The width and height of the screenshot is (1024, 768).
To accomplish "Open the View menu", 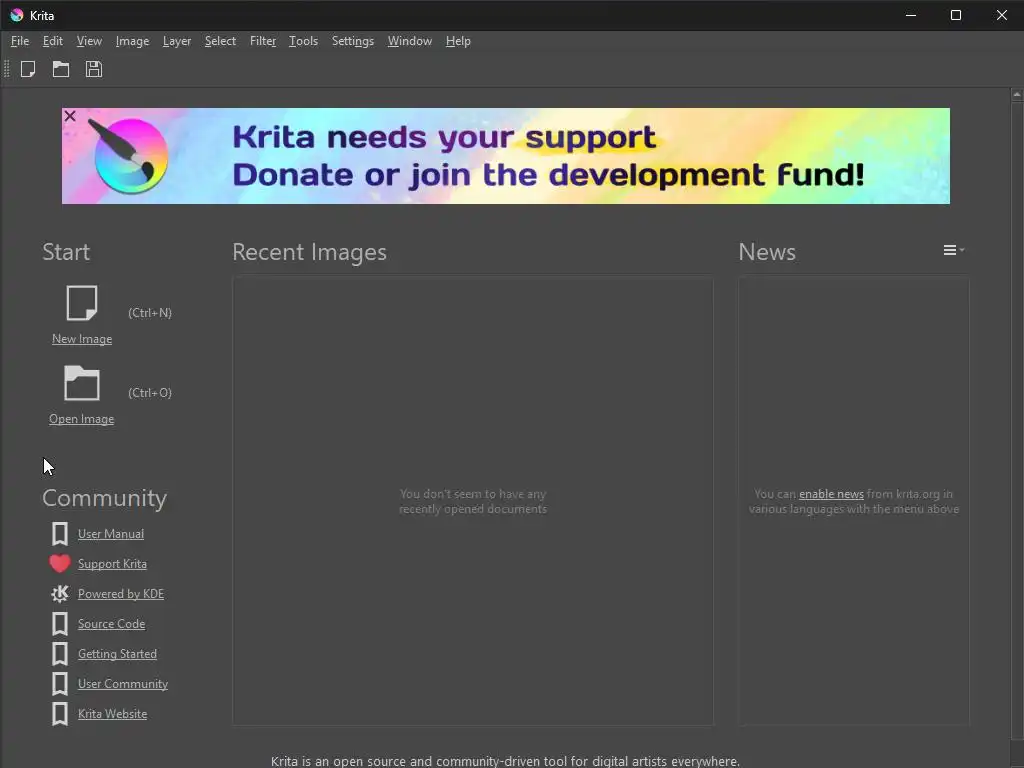I will point(89,41).
